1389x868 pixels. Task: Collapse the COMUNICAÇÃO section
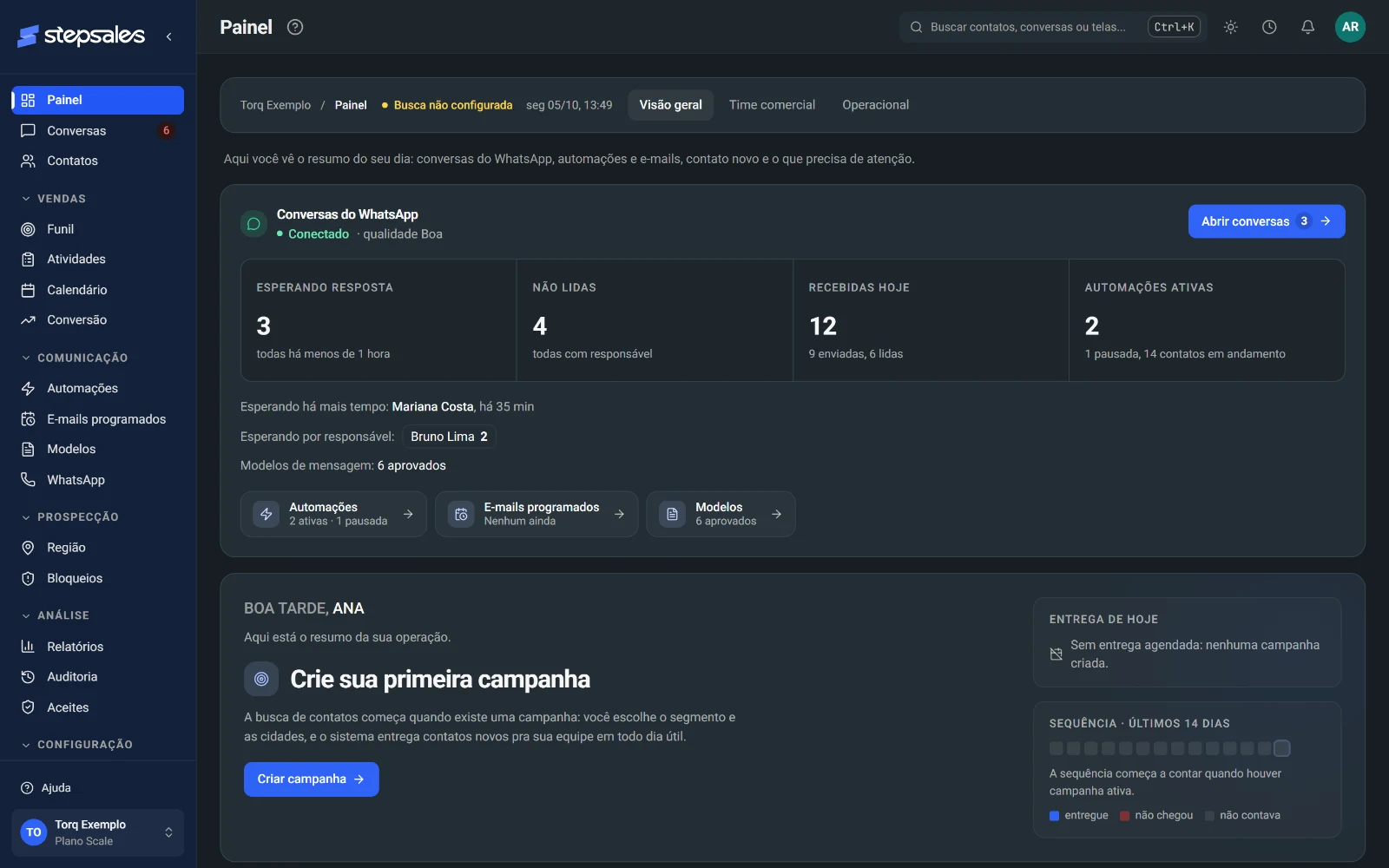[x=75, y=358]
